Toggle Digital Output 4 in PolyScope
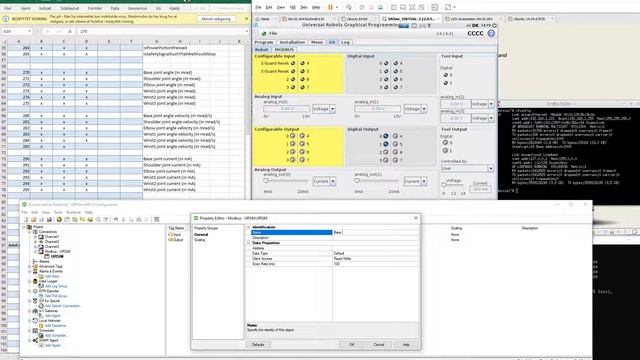The width and height of the screenshot is (640, 360). [395, 136]
